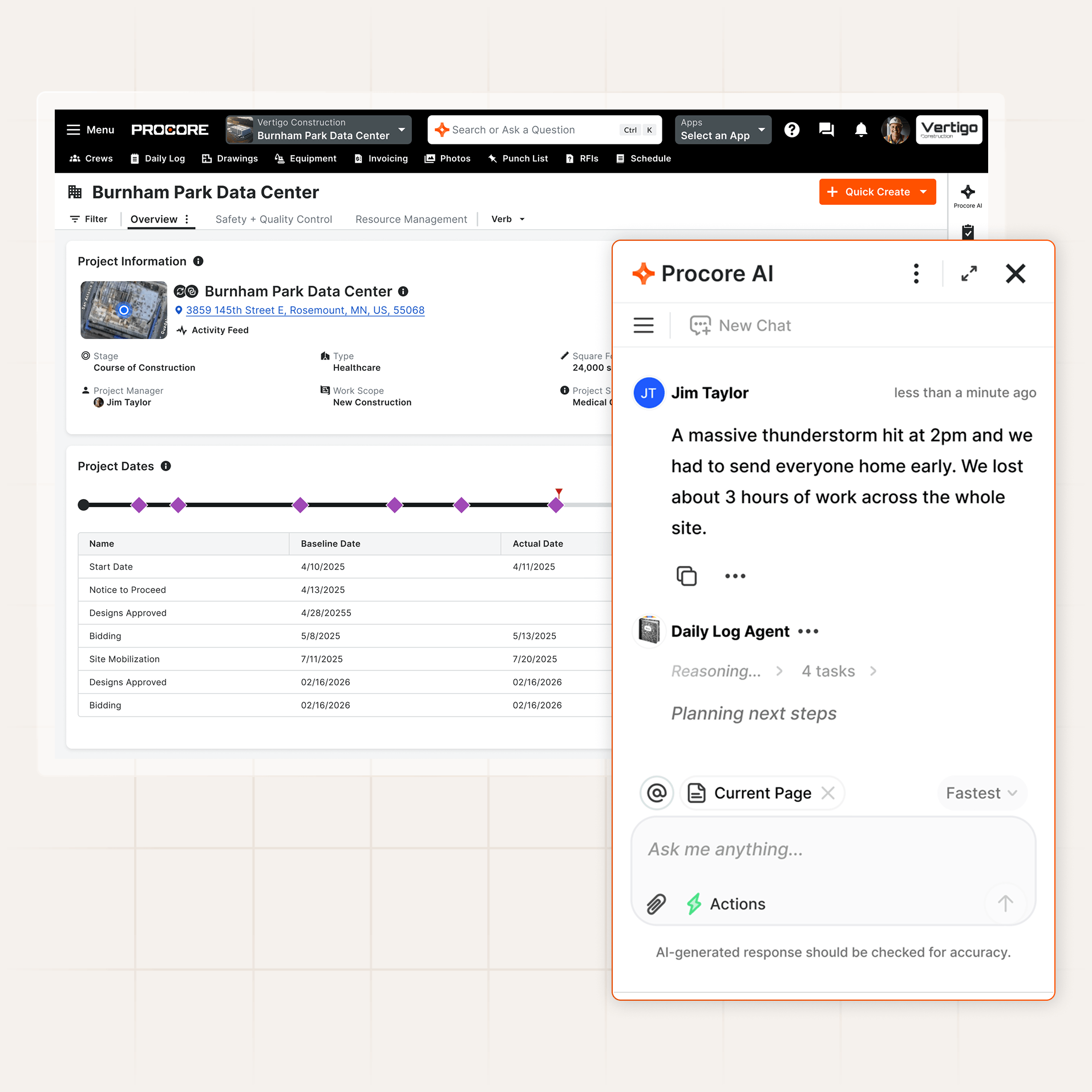Send the message with the arrow button

[1005, 903]
